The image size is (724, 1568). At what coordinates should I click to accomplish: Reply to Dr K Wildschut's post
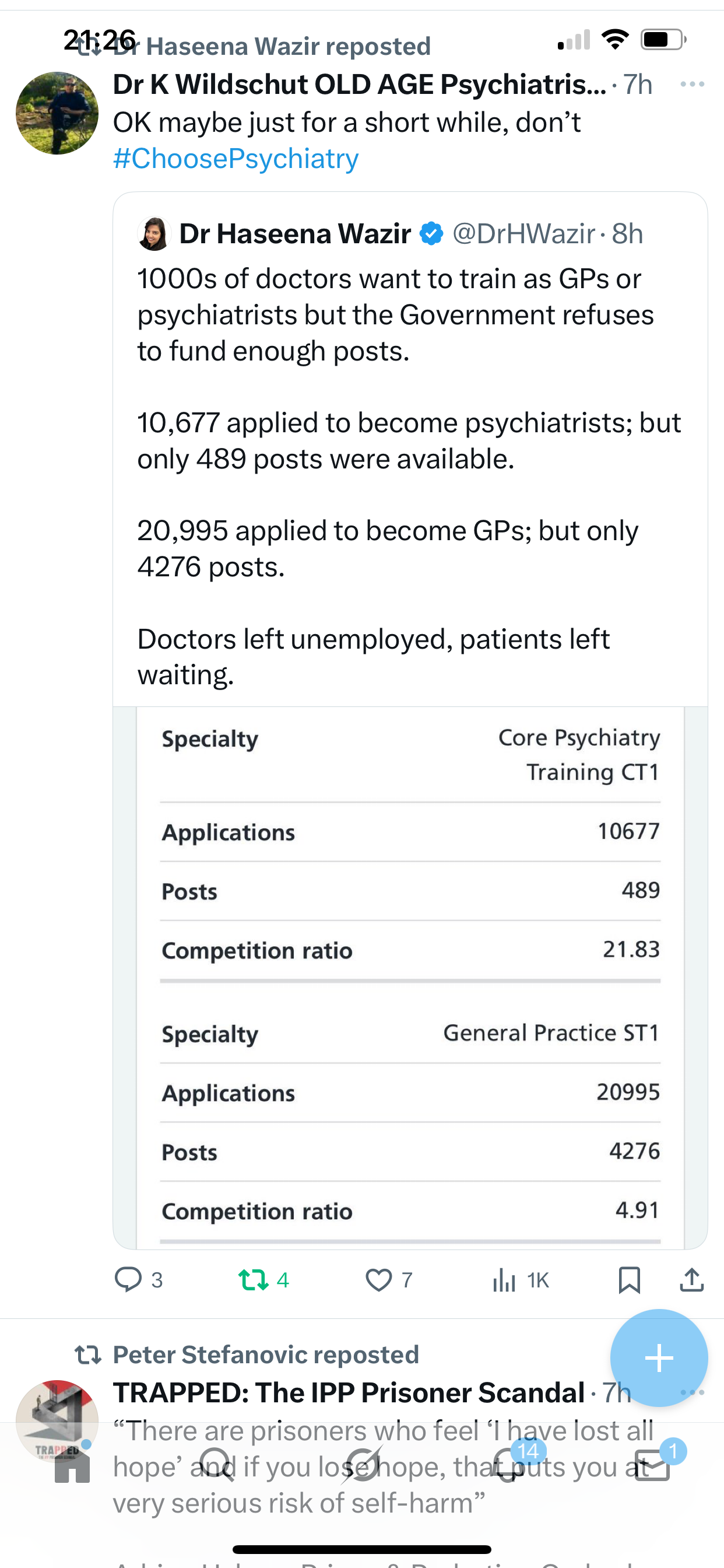click(x=128, y=1279)
